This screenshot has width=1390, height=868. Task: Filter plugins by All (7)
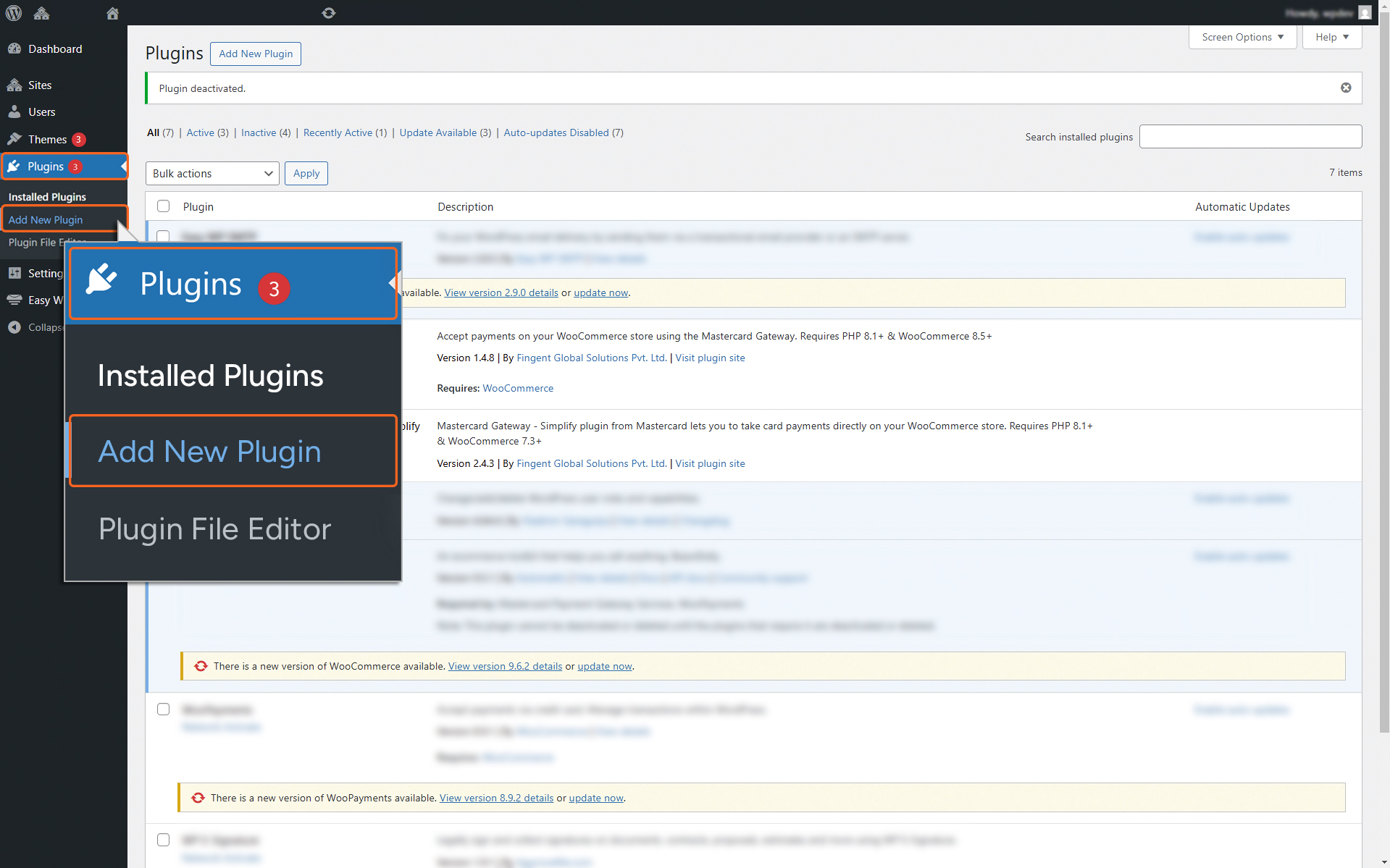point(160,132)
